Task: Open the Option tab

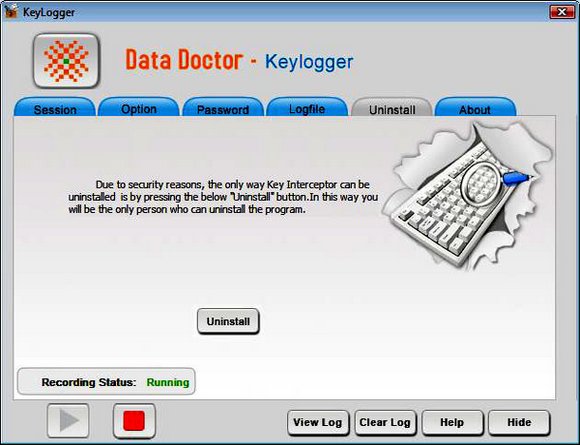Action: pyautogui.click(x=139, y=107)
